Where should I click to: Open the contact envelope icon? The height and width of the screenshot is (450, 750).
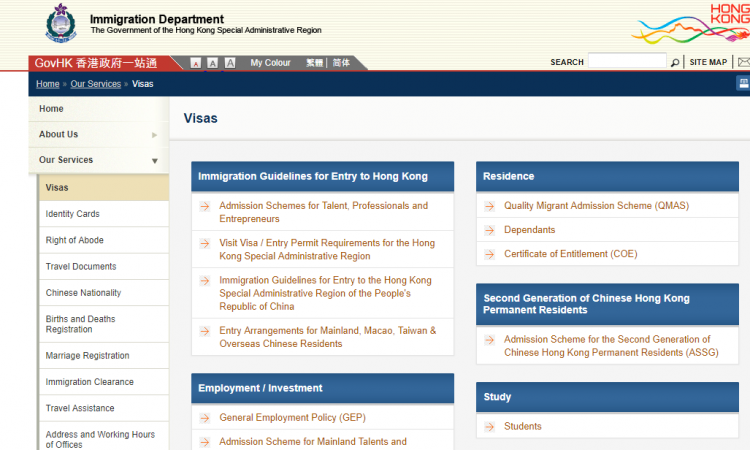(x=743, y=62)
